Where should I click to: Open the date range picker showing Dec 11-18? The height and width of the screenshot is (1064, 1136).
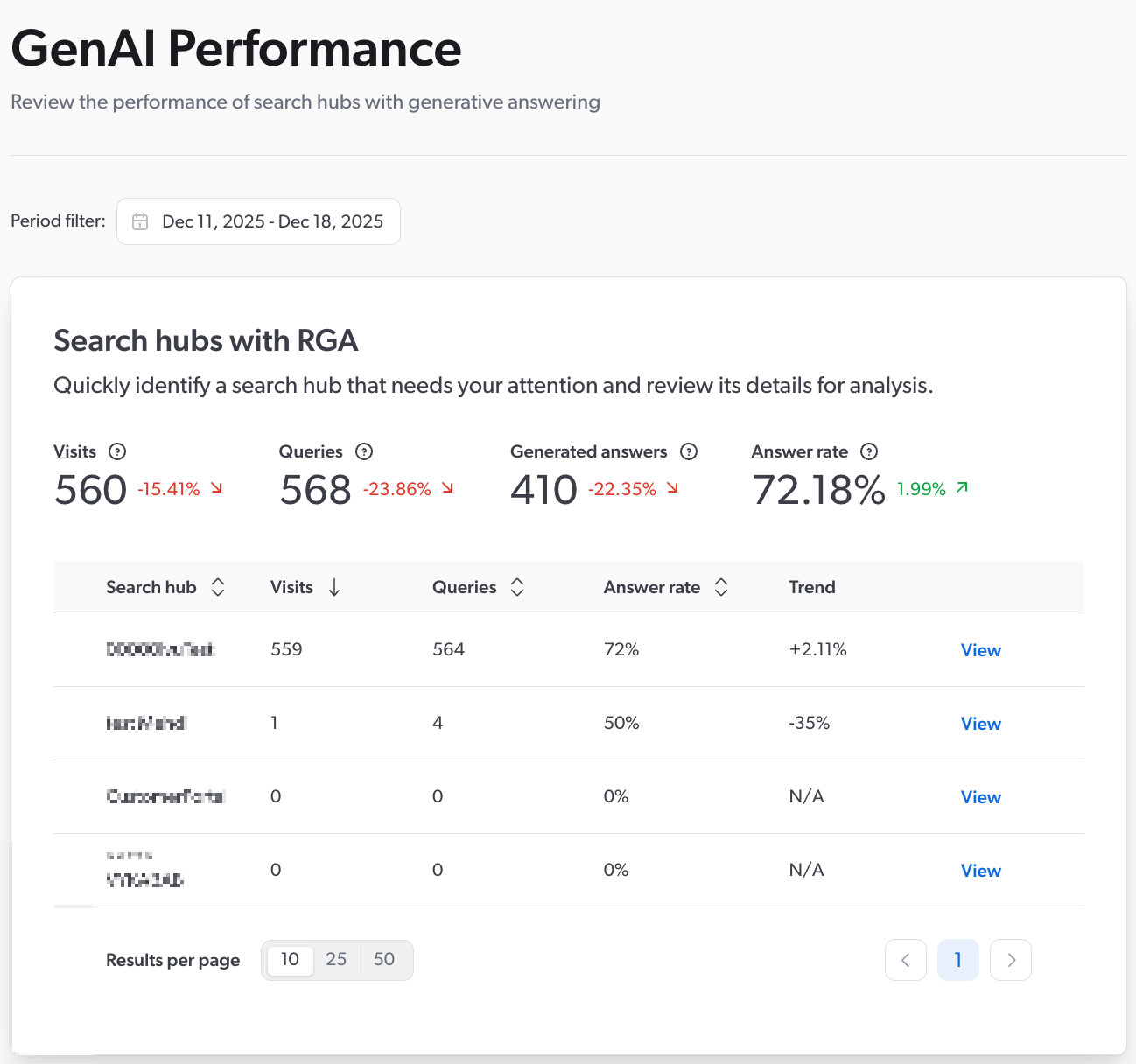pyautogui.click(x=258, y=221)
